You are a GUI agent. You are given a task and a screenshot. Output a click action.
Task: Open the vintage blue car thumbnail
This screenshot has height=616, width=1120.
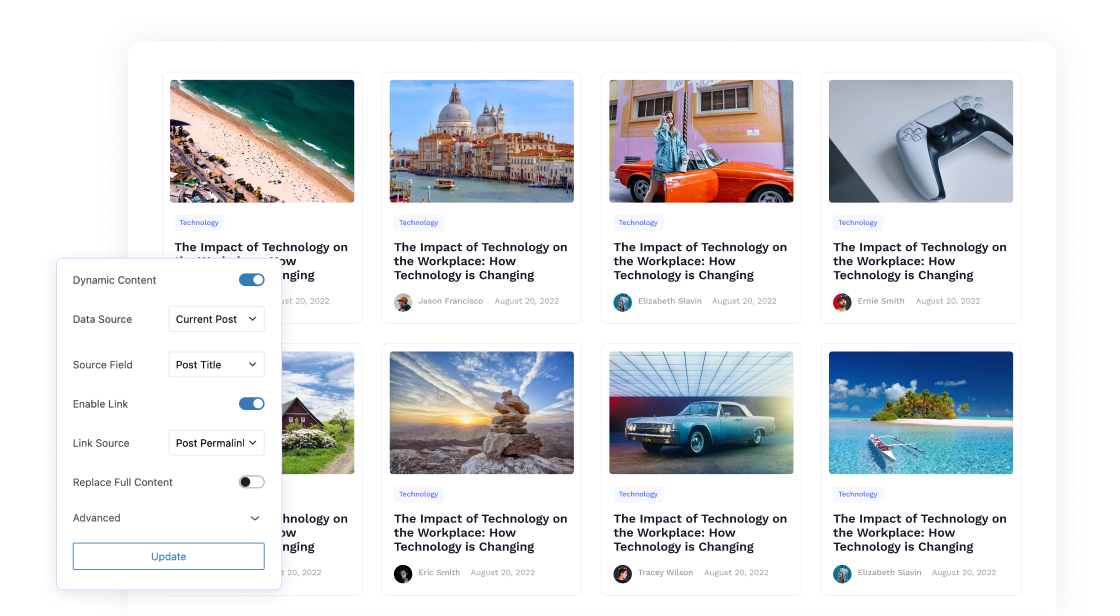(x=701, y=412)
